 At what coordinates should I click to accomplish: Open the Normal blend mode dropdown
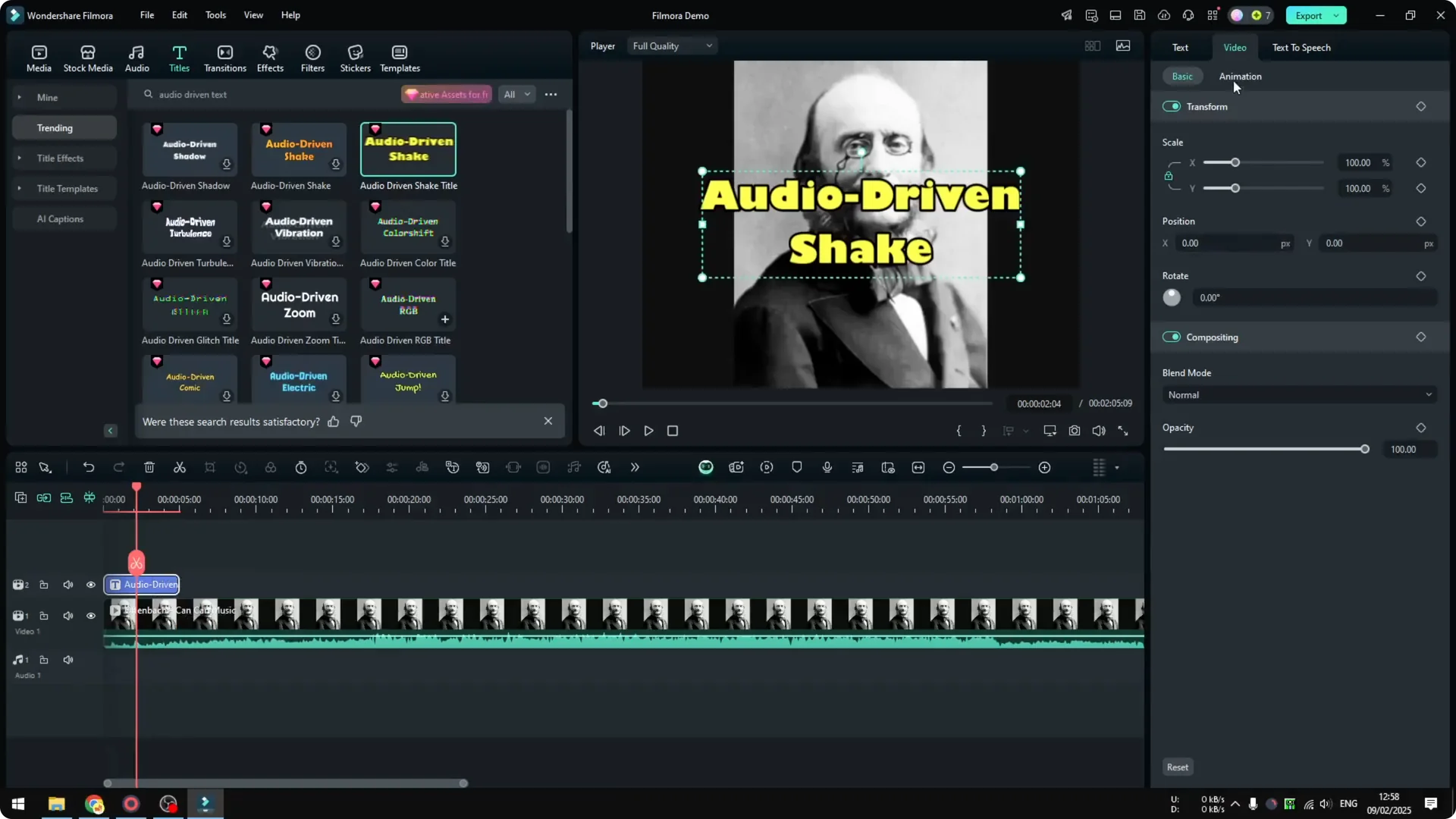click(1298, 394)
